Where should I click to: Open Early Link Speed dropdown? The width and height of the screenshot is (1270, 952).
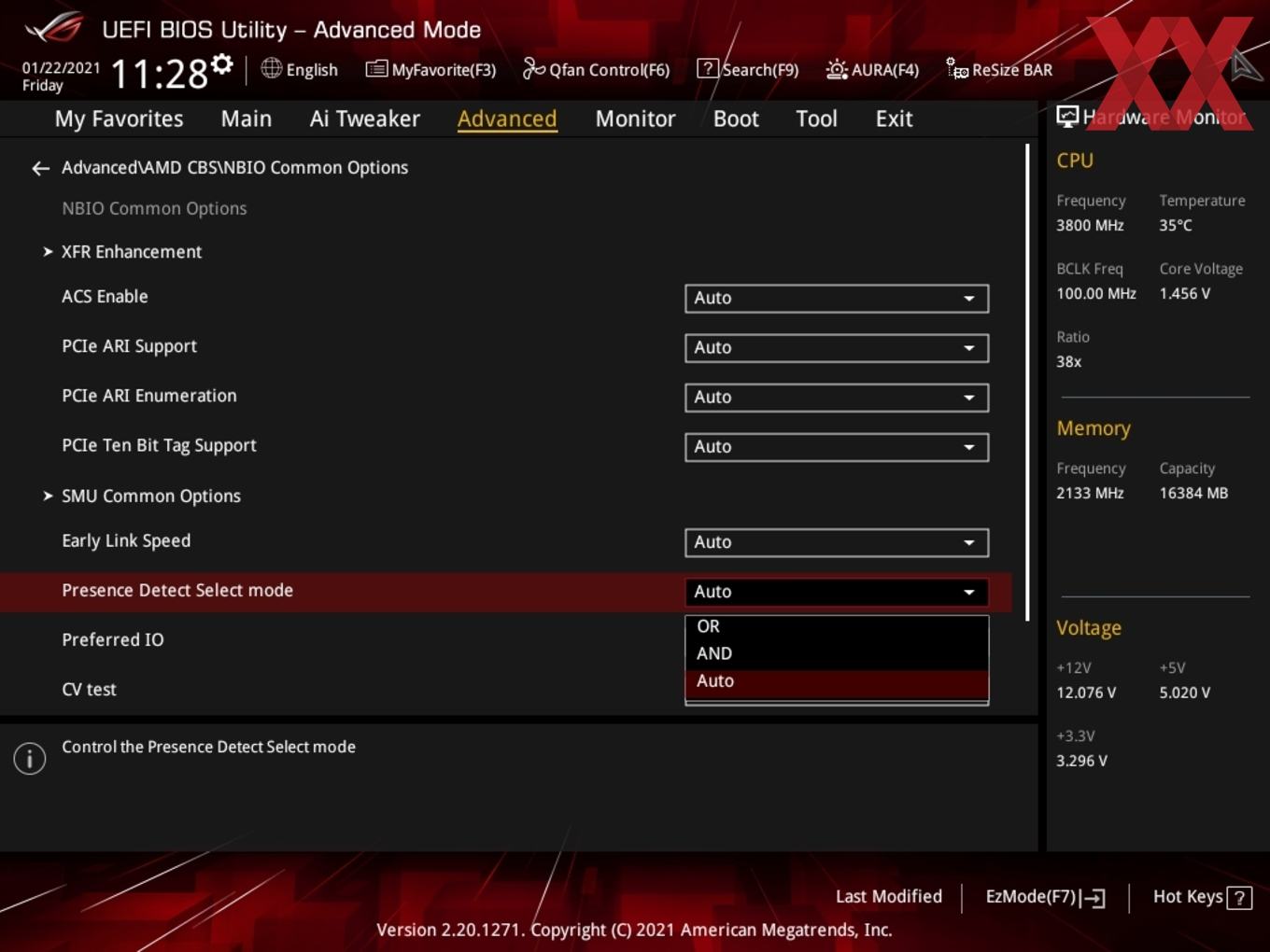(837, 542)
